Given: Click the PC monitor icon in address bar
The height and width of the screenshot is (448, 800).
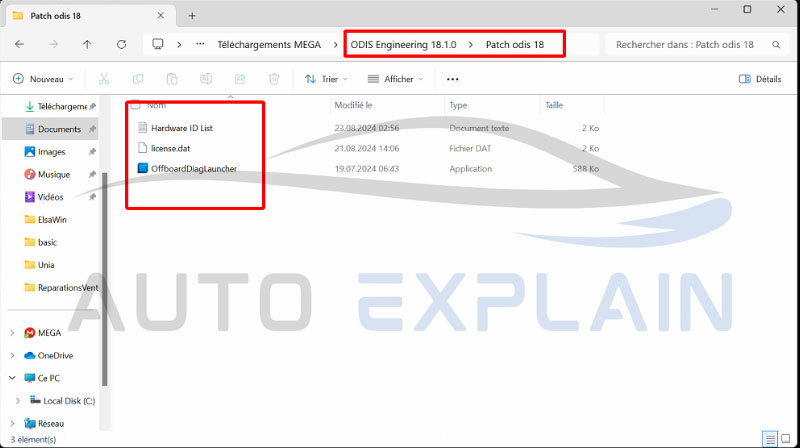Looking at the screenshot, I should tap(158, 44).
